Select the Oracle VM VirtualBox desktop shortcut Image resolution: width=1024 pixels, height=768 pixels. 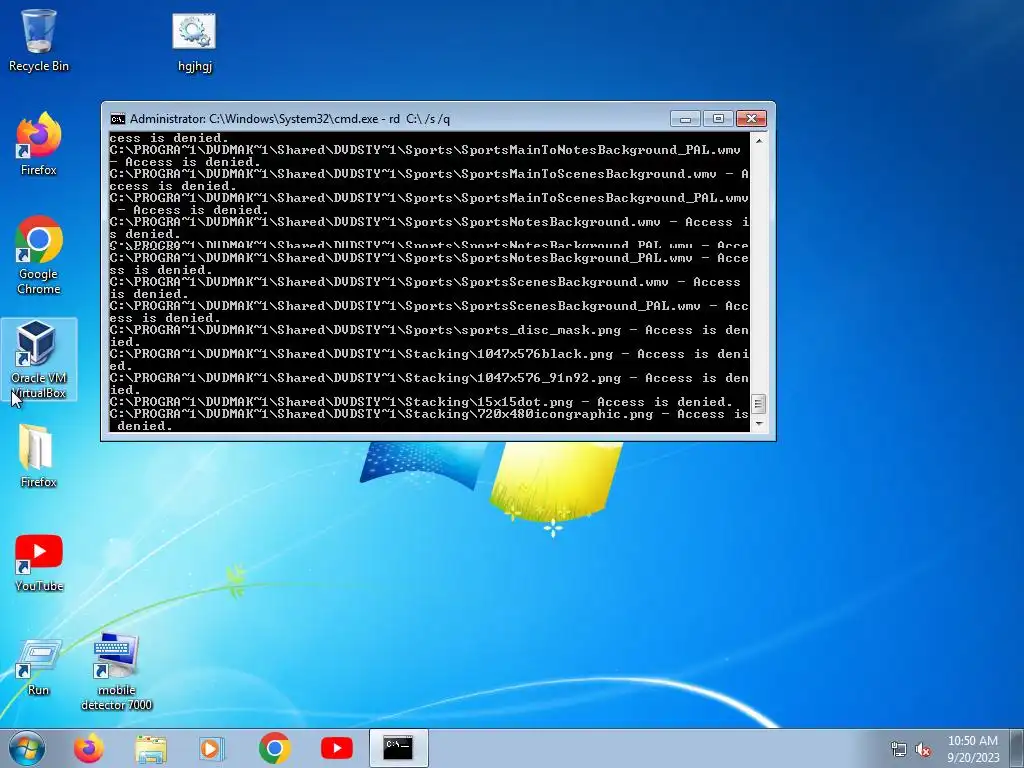click(39, 359)
